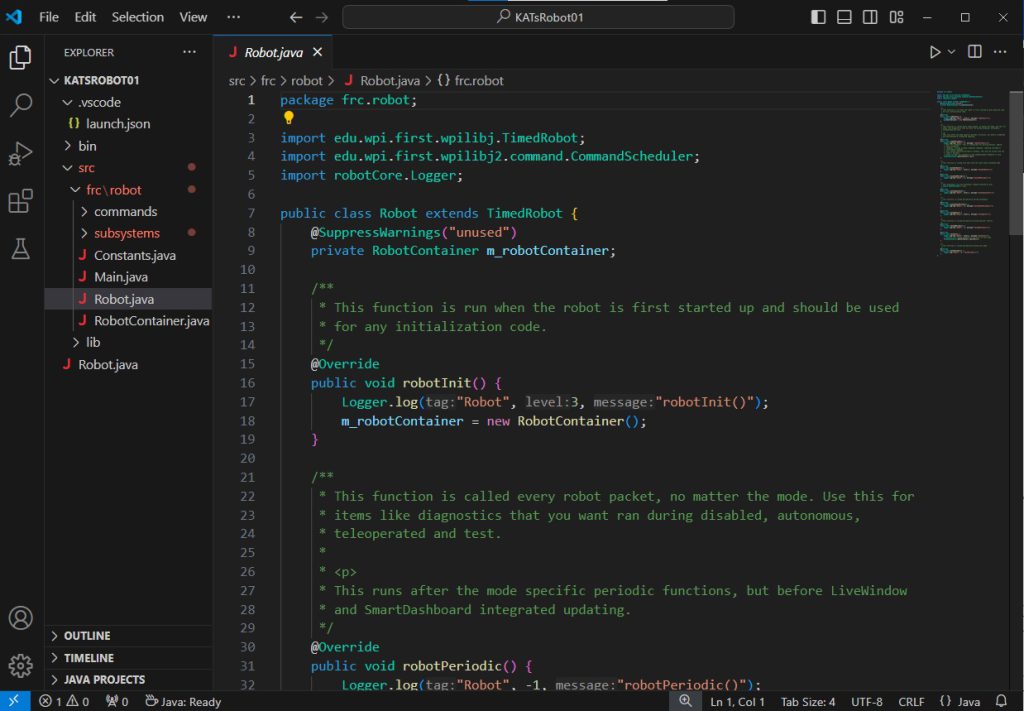Expand the lib folder

(128, 342)
